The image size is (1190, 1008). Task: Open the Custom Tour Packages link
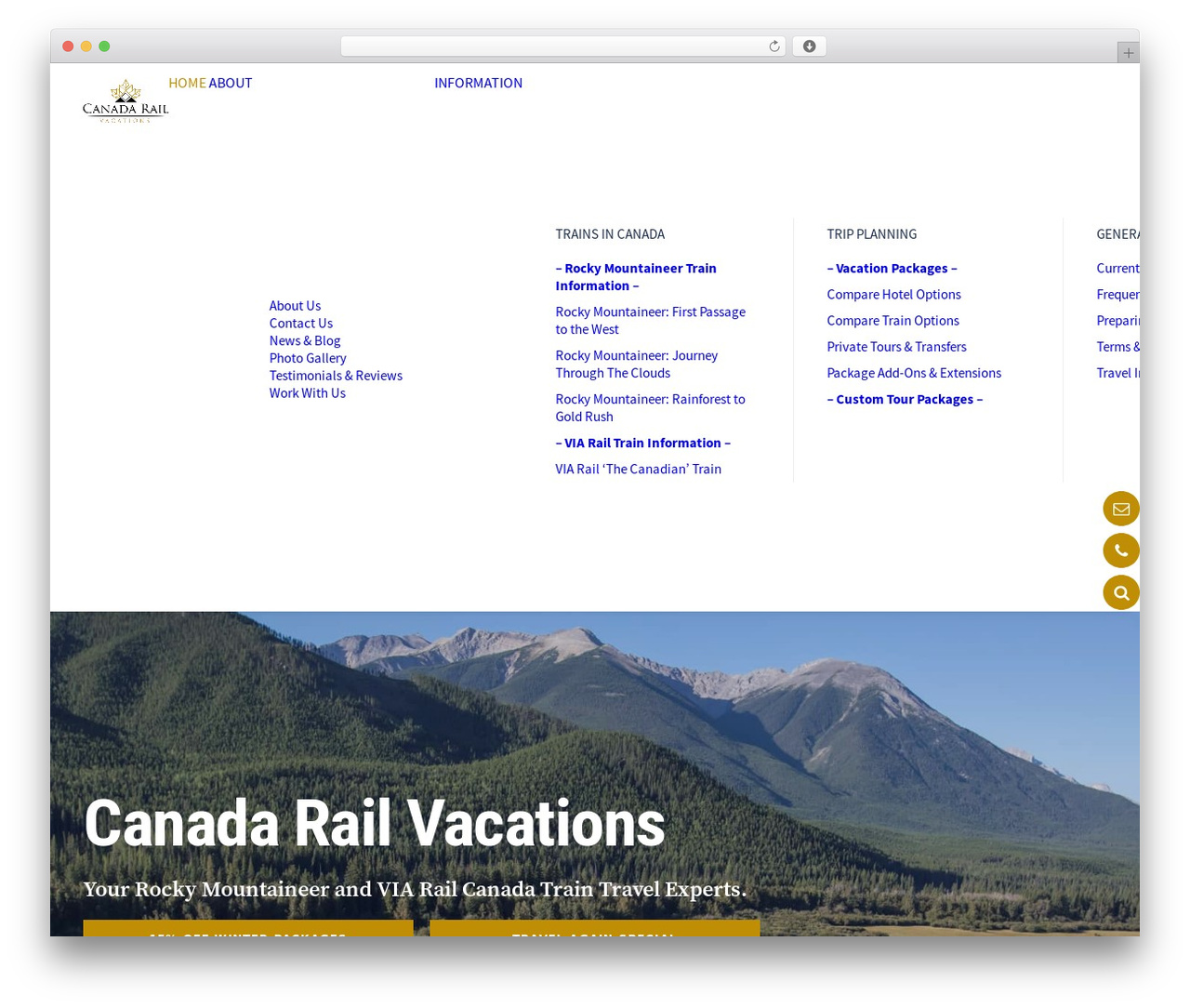[x=905, y=399]
